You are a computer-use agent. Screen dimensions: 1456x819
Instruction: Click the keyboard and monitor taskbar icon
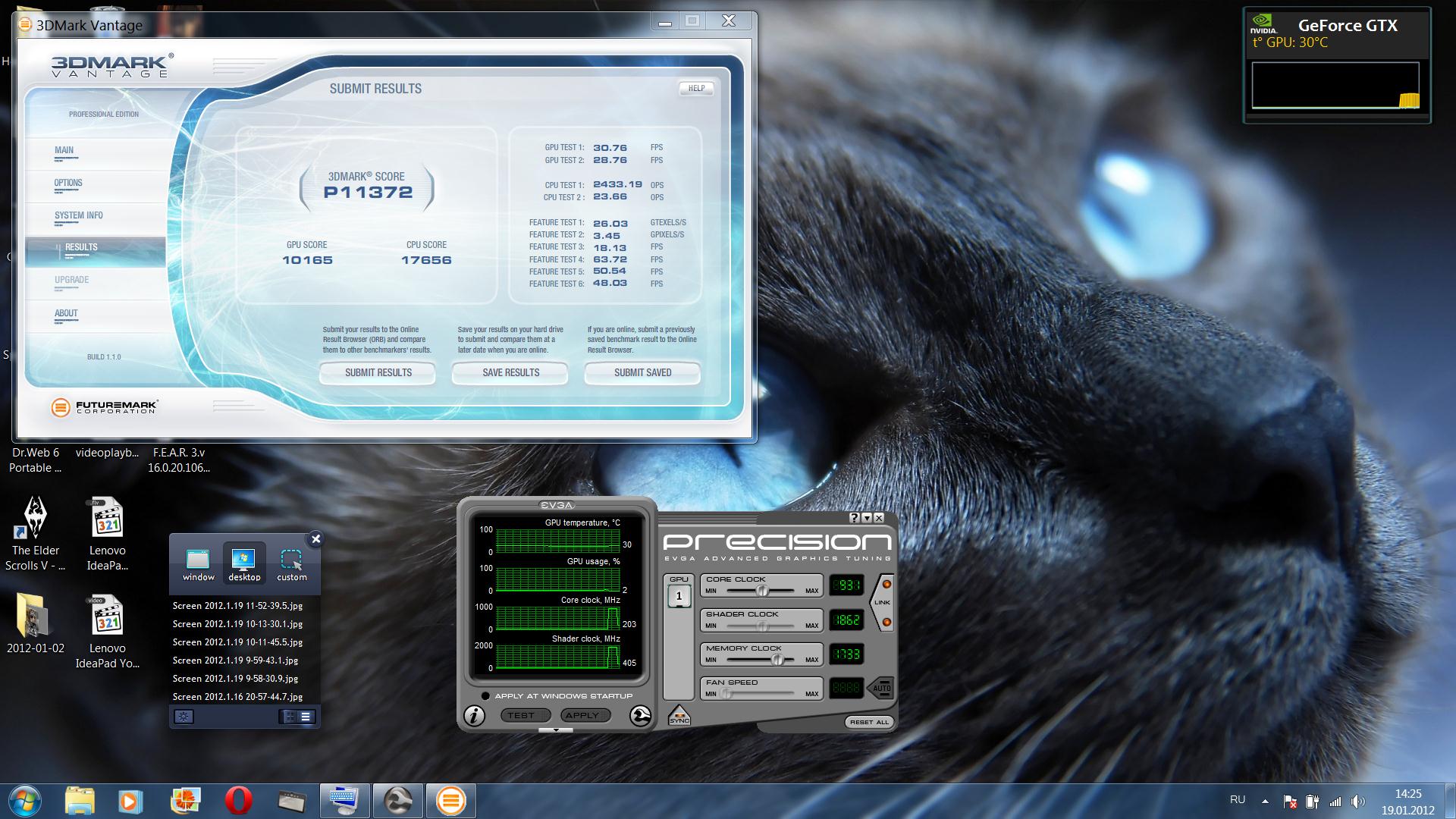[x=344, y=801]
